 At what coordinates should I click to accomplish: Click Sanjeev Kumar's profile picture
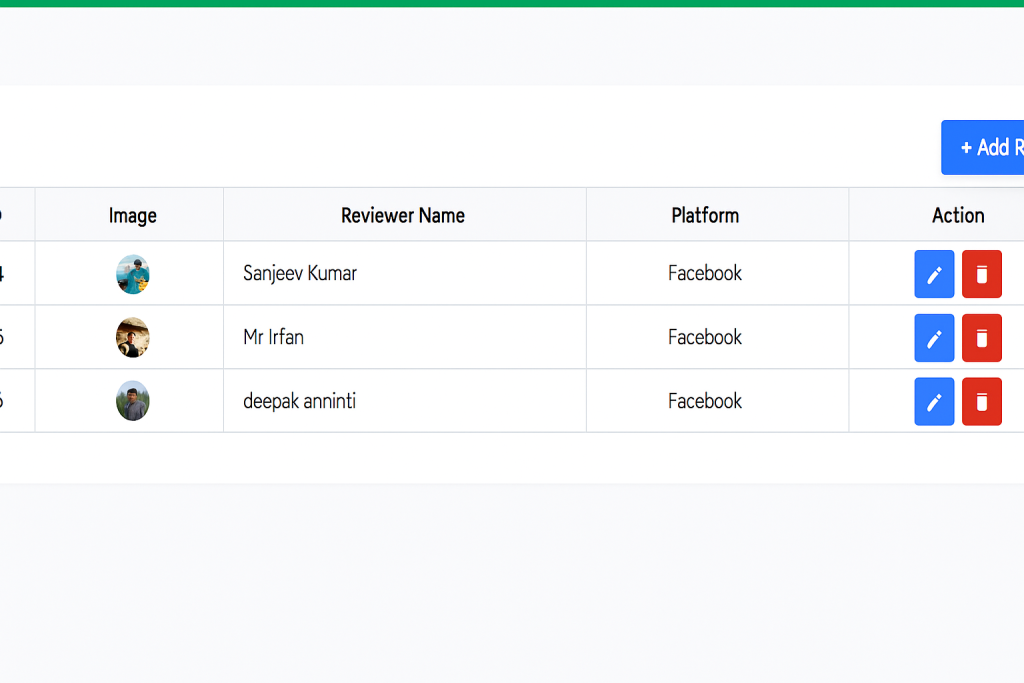(x=133, y=274)
